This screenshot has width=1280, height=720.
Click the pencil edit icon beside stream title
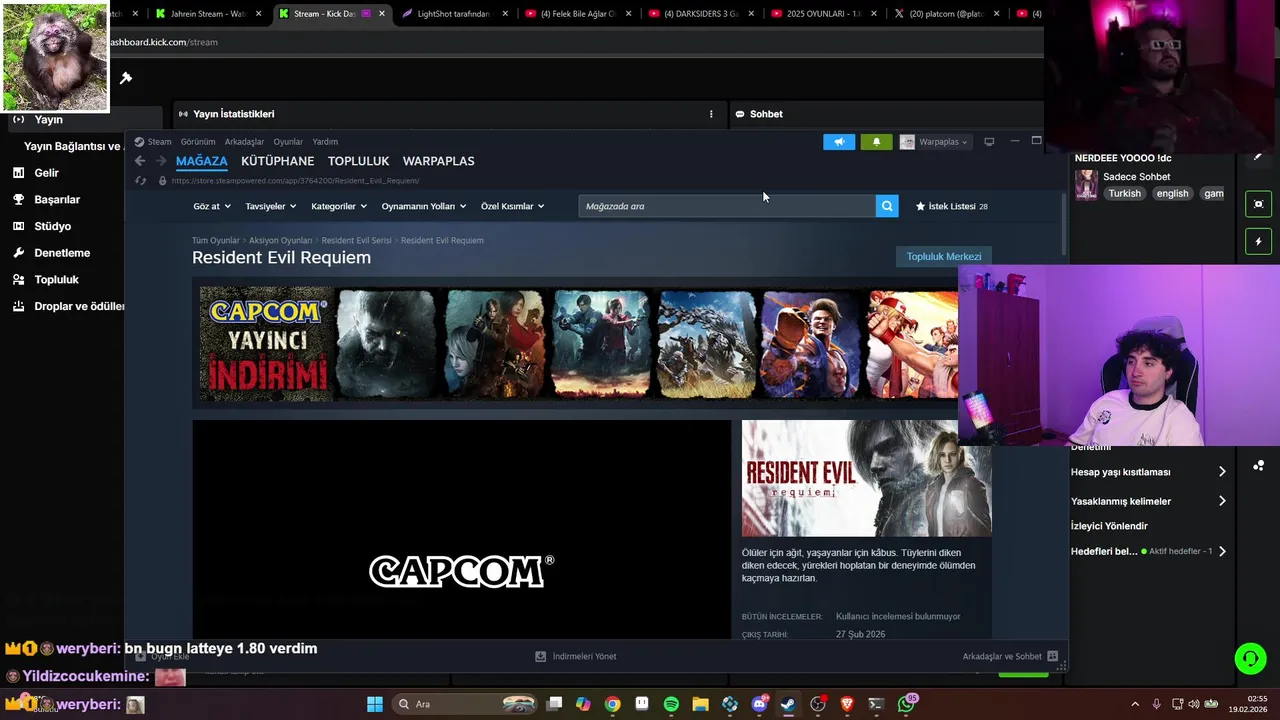point(1258,157)
